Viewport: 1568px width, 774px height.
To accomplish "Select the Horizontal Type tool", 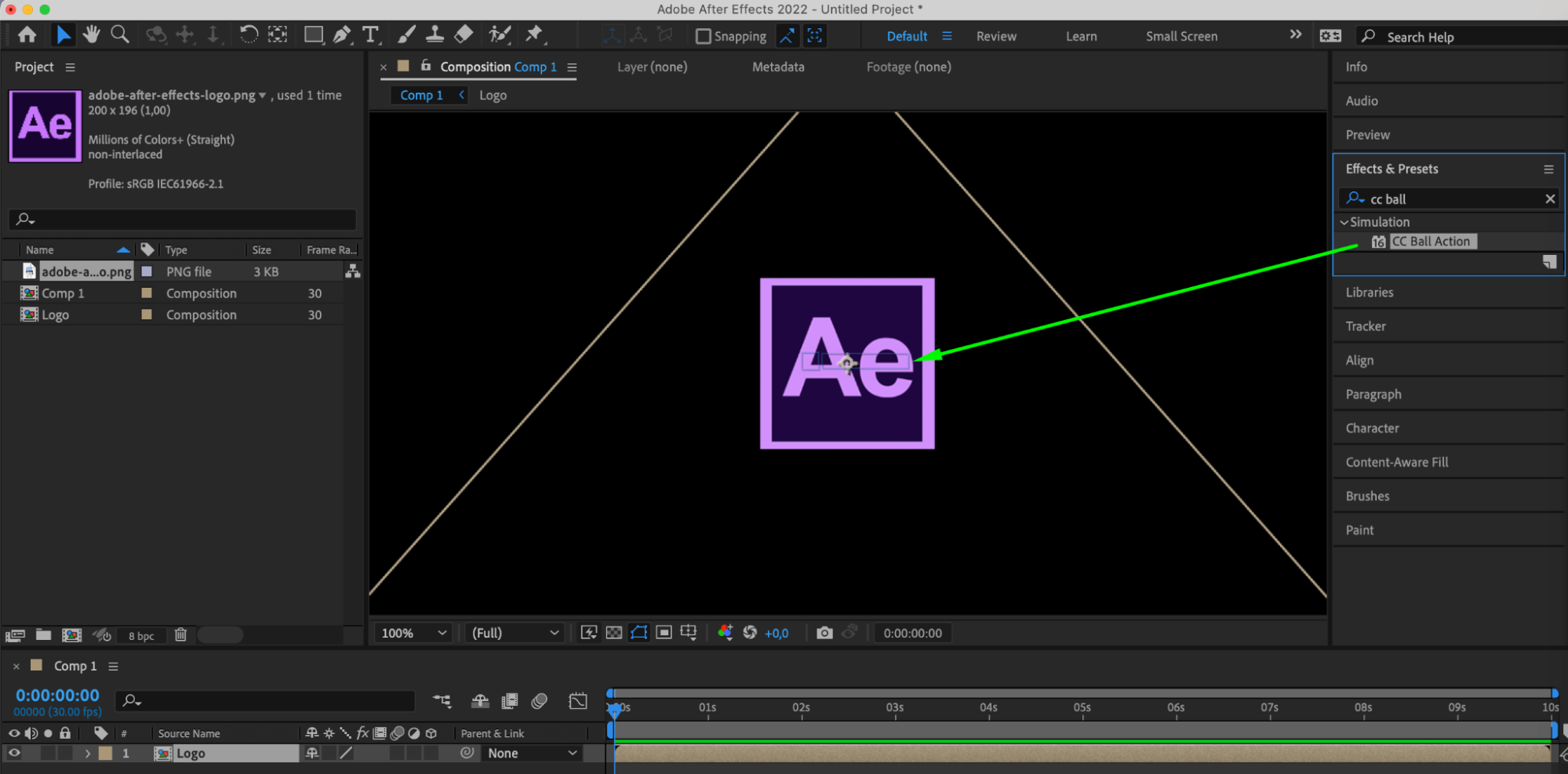I will (370, 35).
